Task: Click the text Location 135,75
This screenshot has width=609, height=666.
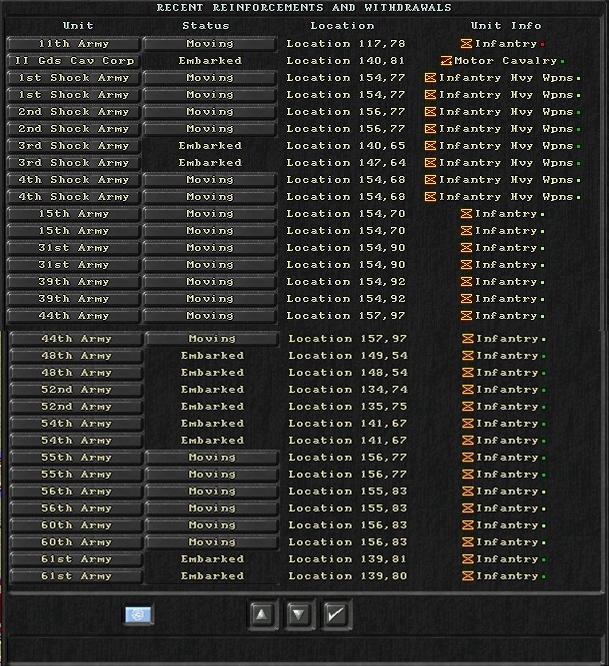Action: point(348,406)
